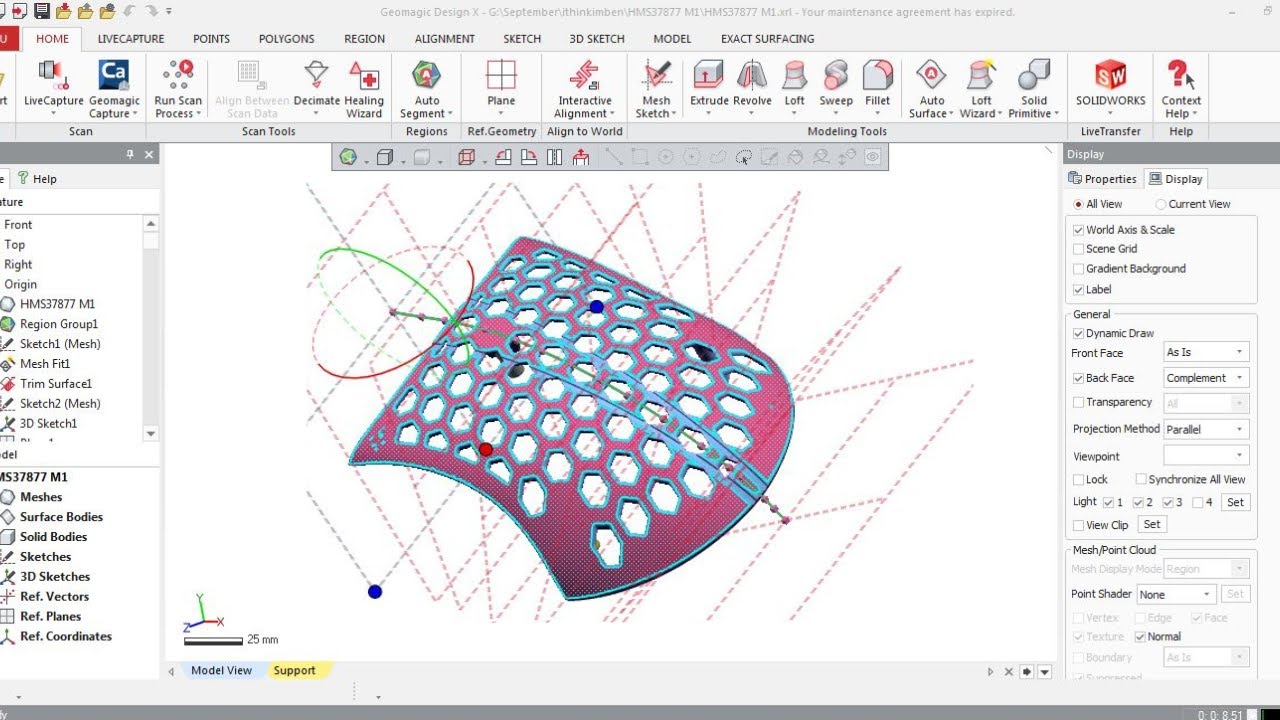Select Trim Surface1 in feature tree
Screen dimensions: 1280x720
click(56, 384)
